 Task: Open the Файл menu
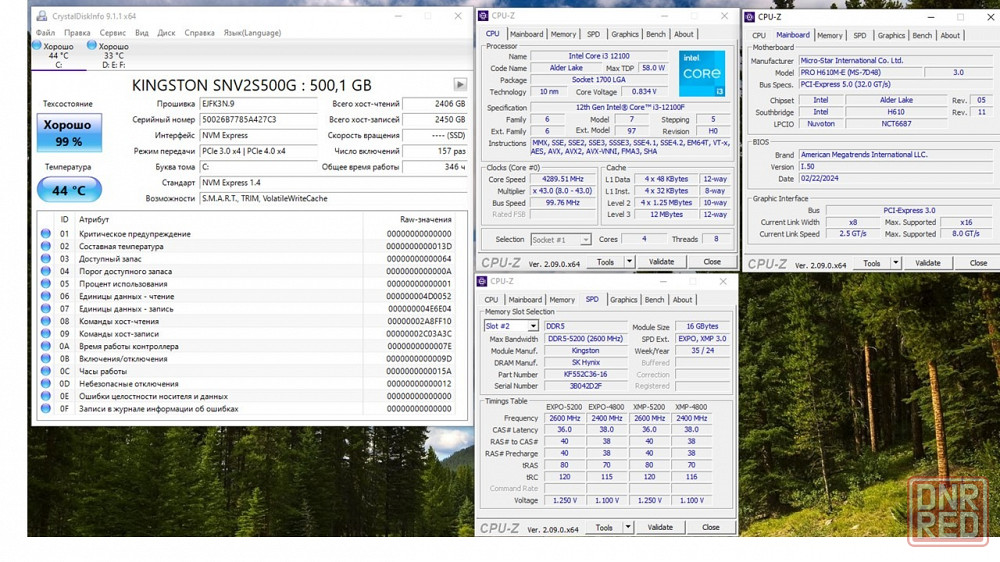click(45, 33)
